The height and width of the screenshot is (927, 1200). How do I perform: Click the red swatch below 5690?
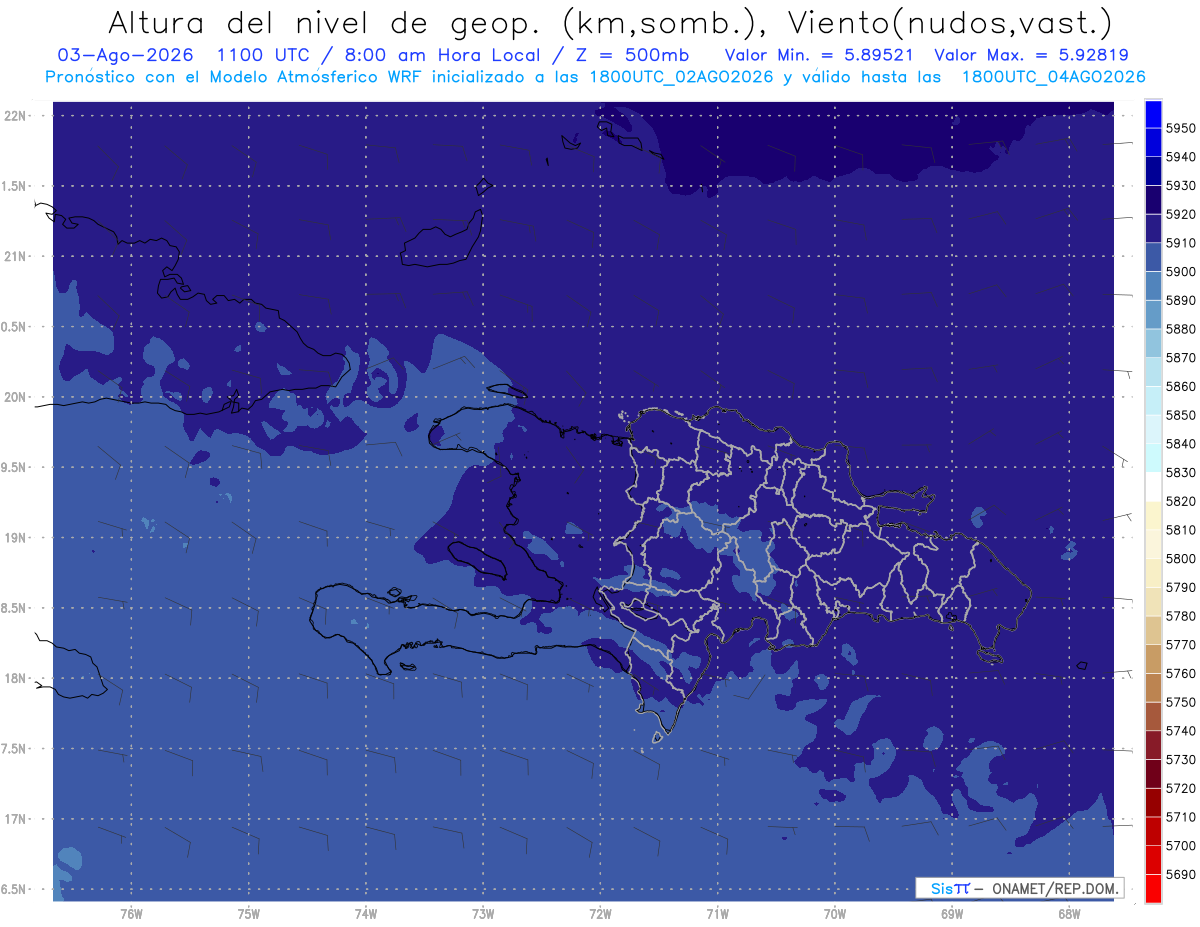coord(1152,888)
